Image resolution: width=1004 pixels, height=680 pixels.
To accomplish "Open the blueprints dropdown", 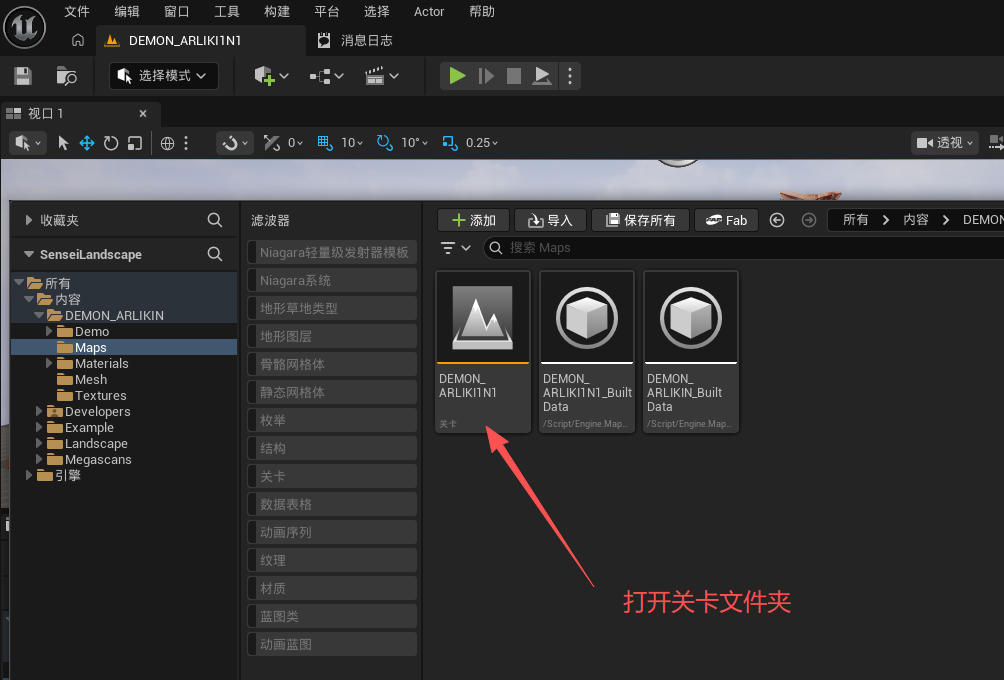I will pos(327,76).
